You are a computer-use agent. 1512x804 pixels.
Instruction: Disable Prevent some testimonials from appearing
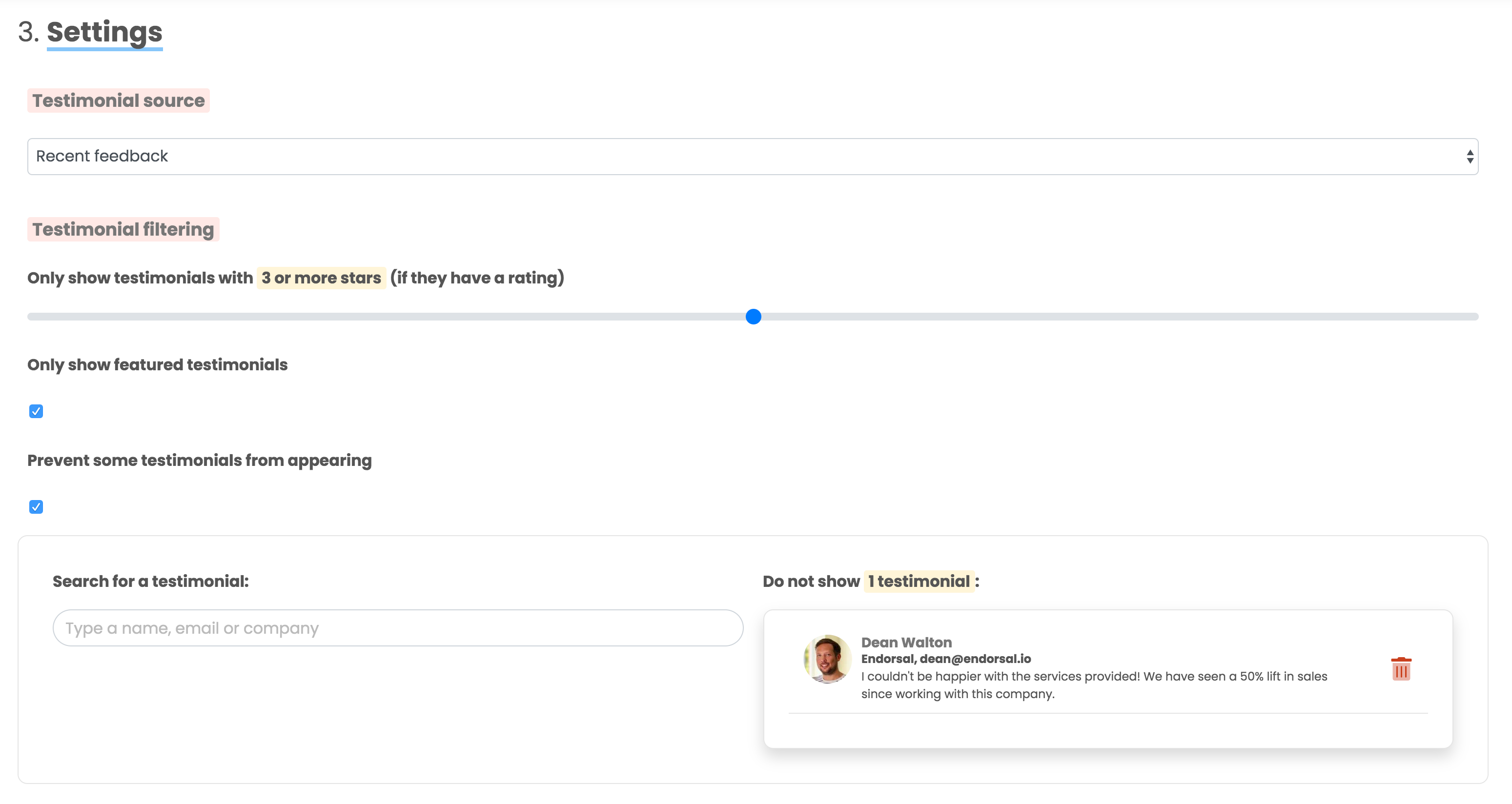(36, 506)
